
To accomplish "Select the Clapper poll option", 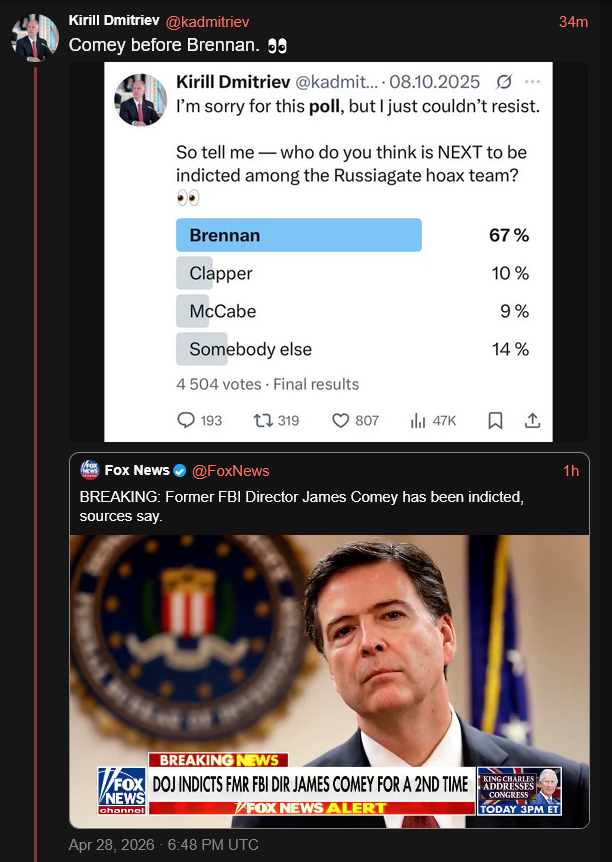I will click(x=221, y=273).
